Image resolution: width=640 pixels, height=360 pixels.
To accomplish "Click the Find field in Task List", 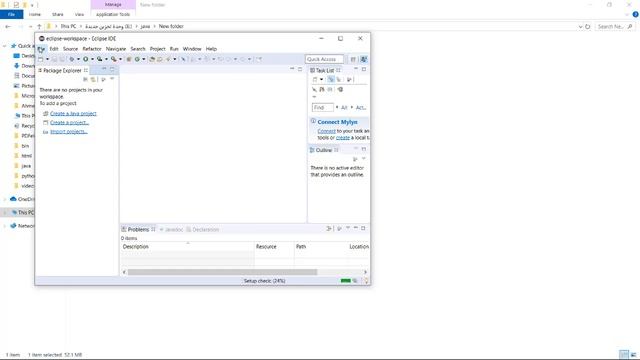I will click(x=322, y=107).
